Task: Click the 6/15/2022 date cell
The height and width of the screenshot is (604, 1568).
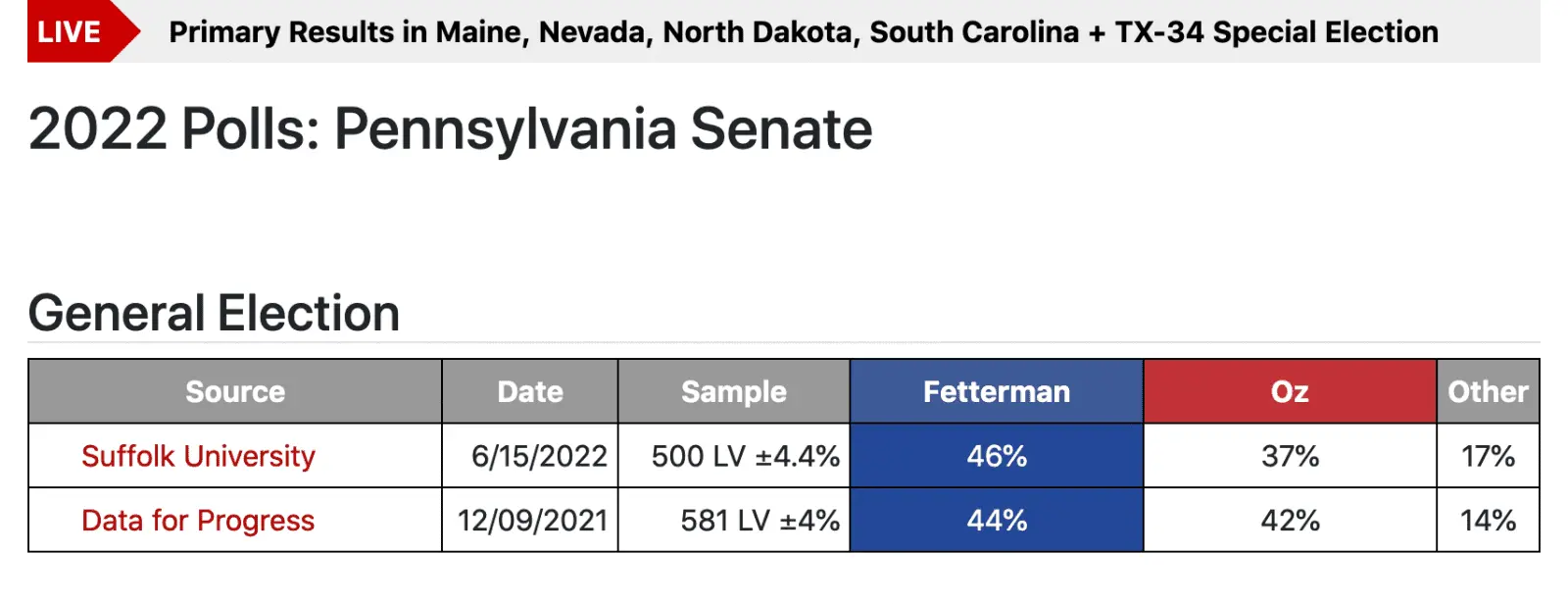Action: pyautogui.click(x=539, y=456)
